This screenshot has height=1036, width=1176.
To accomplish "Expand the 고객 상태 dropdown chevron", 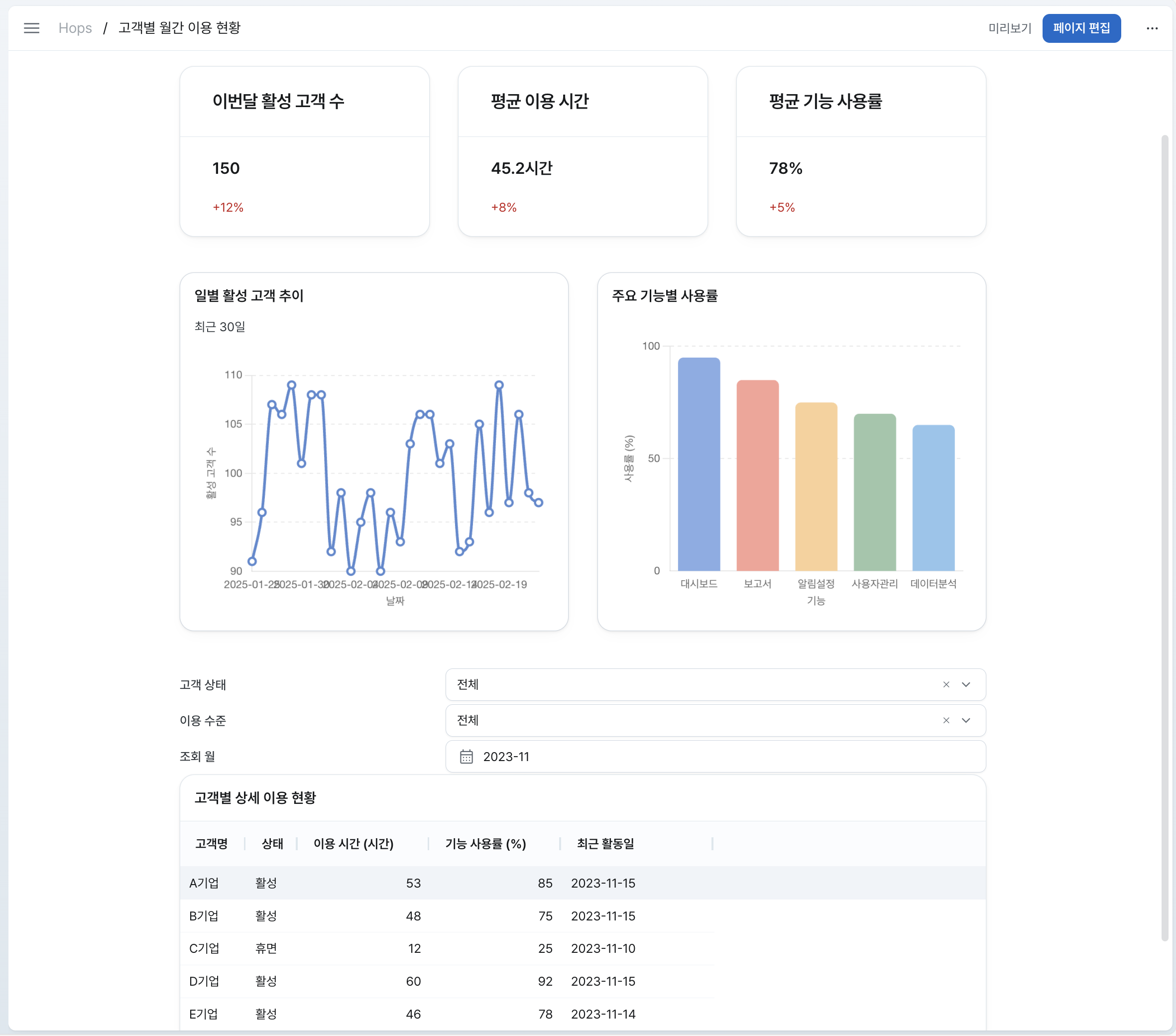I will click(966, 684).
